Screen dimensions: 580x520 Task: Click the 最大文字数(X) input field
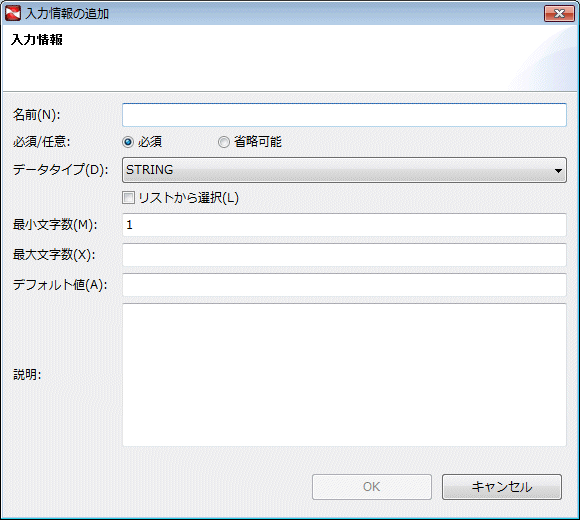tap(344, 254)
